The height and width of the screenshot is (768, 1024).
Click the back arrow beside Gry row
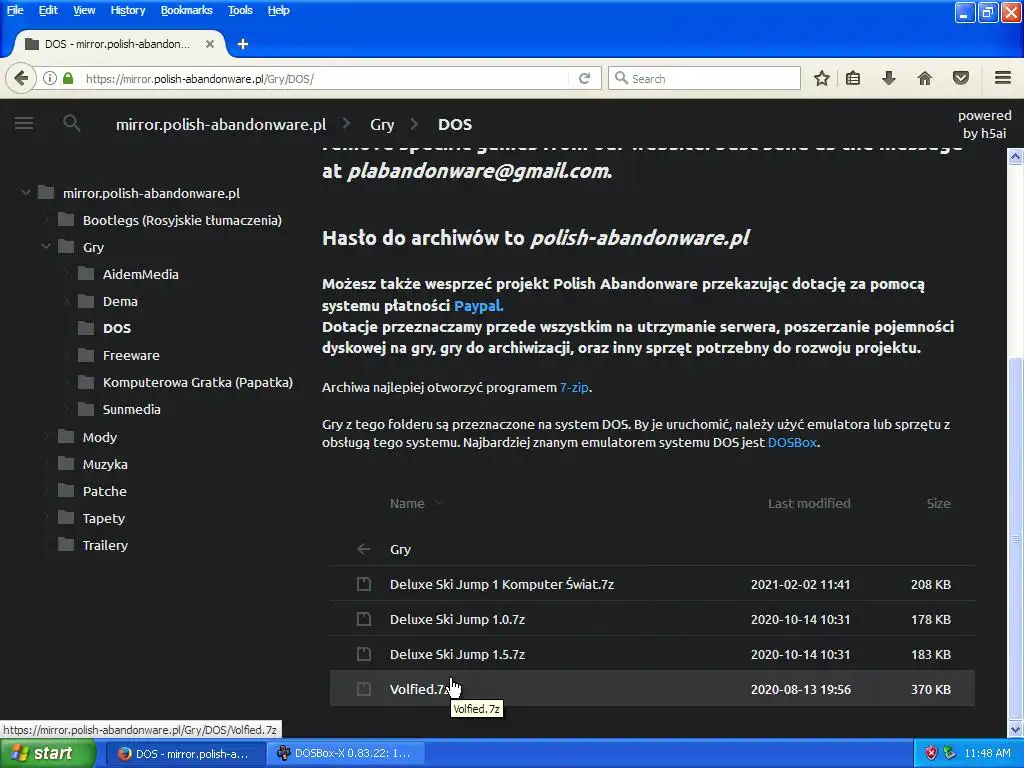tap(364, 549)
